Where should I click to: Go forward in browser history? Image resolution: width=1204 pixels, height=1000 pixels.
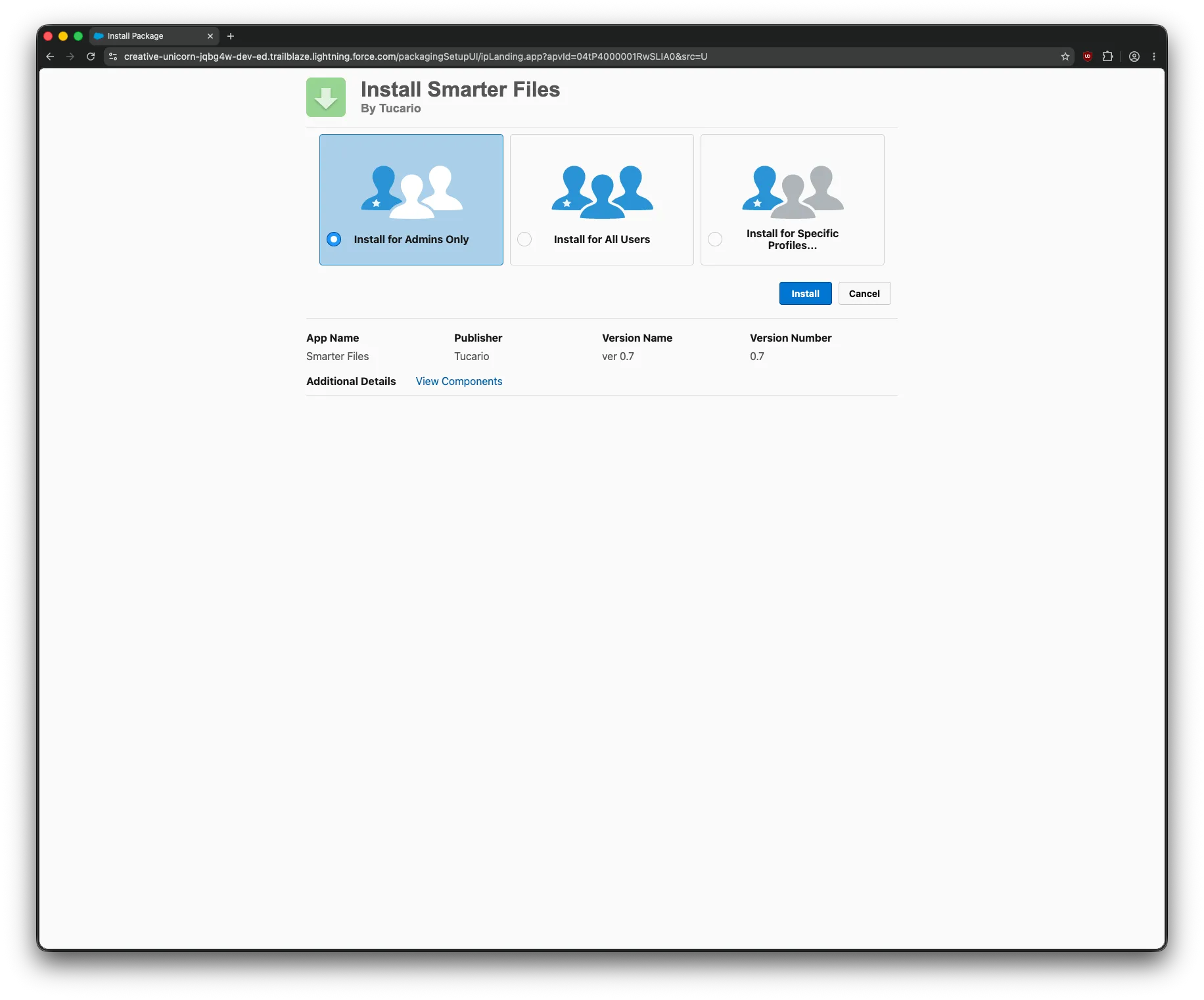coord(70,57)
